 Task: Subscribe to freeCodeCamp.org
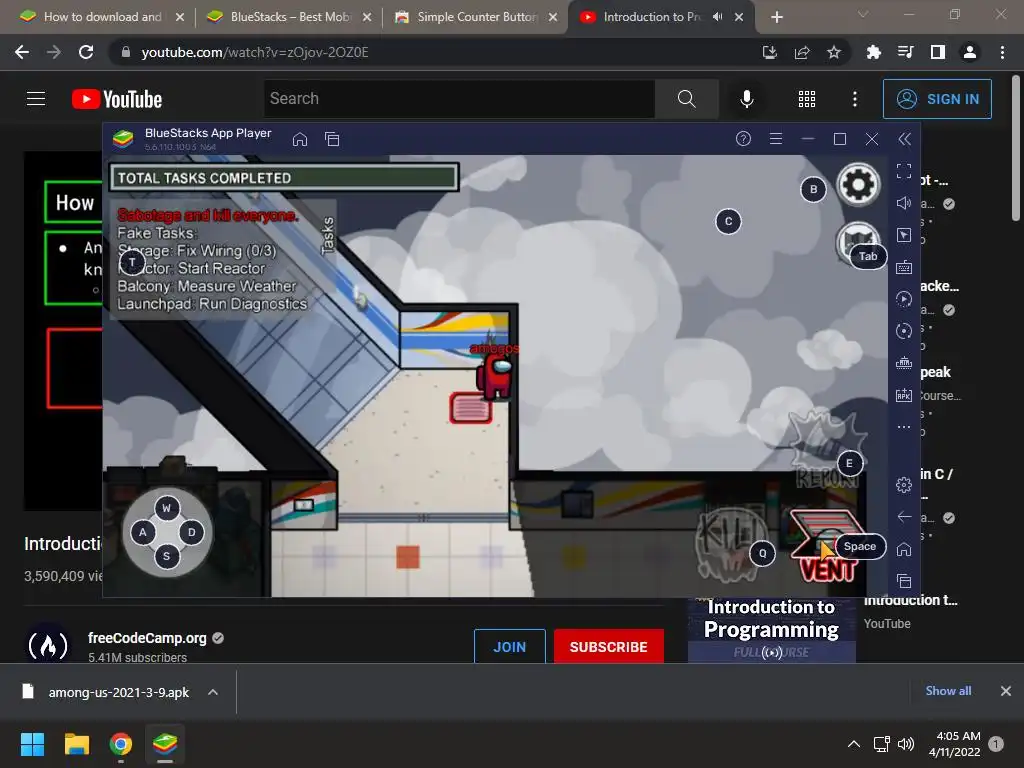click(x=609, y=647)
